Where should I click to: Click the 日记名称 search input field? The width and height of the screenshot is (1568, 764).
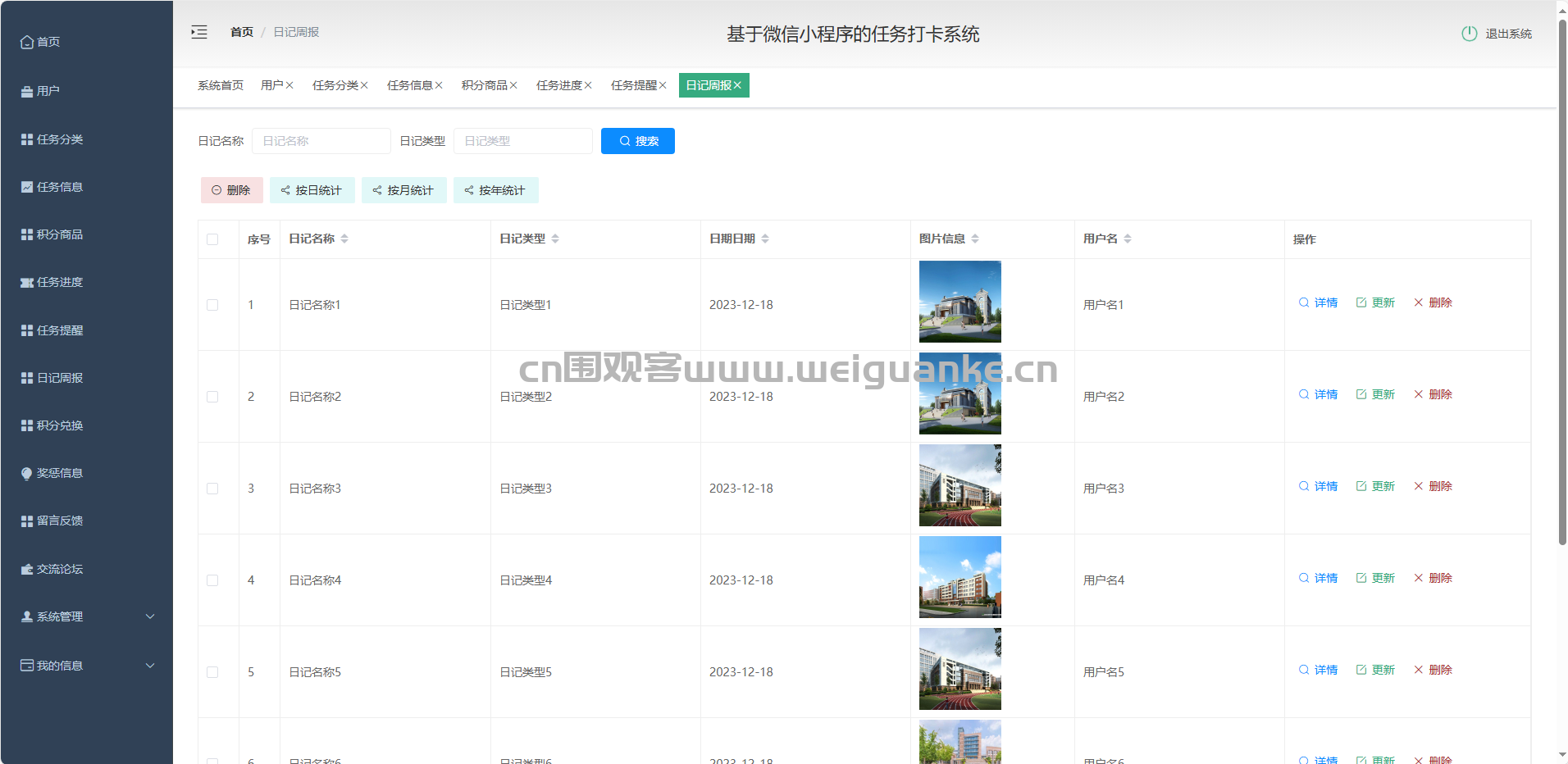coord(321,141)
